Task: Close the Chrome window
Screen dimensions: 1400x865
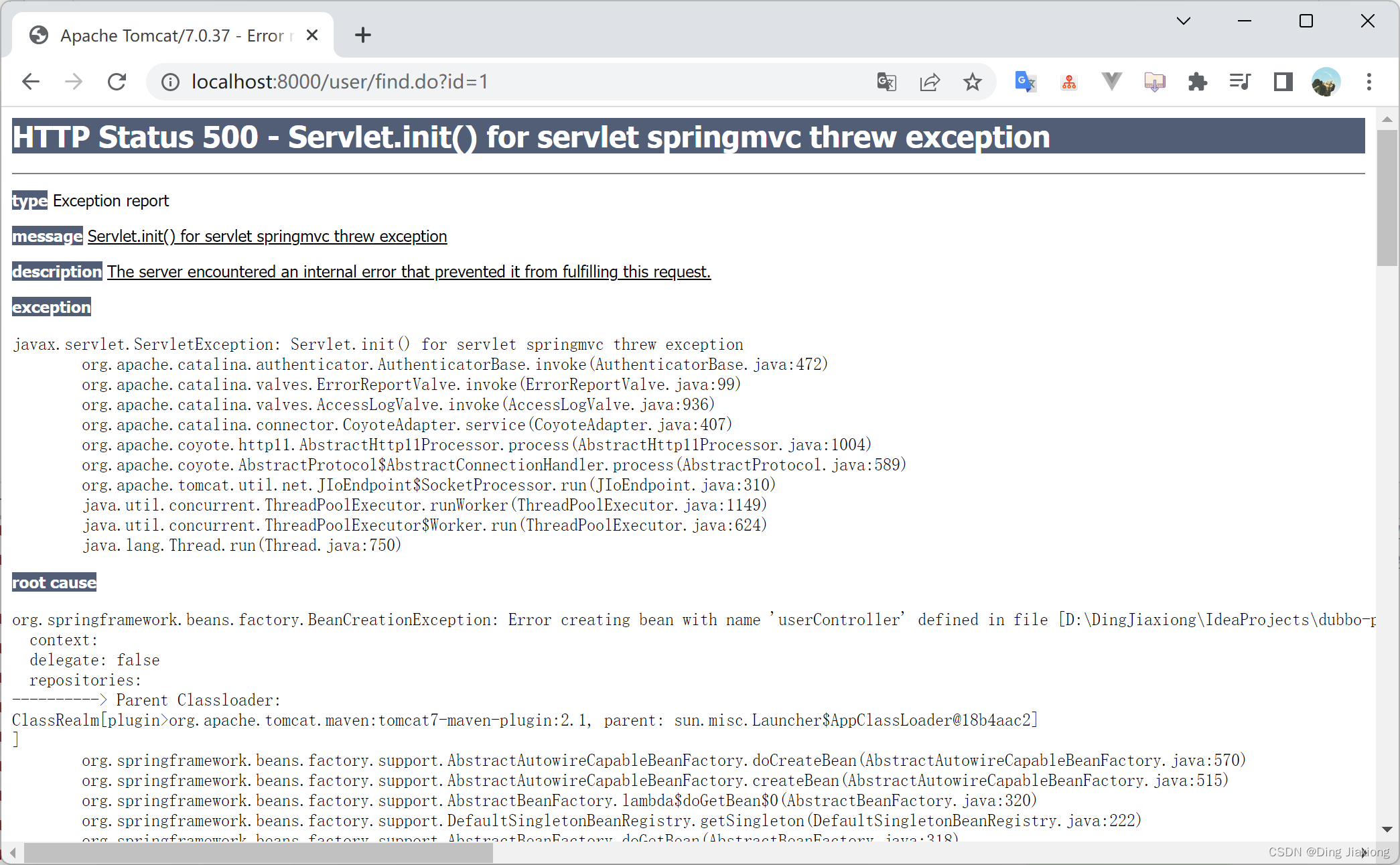Action: (x=1368, y=21)
